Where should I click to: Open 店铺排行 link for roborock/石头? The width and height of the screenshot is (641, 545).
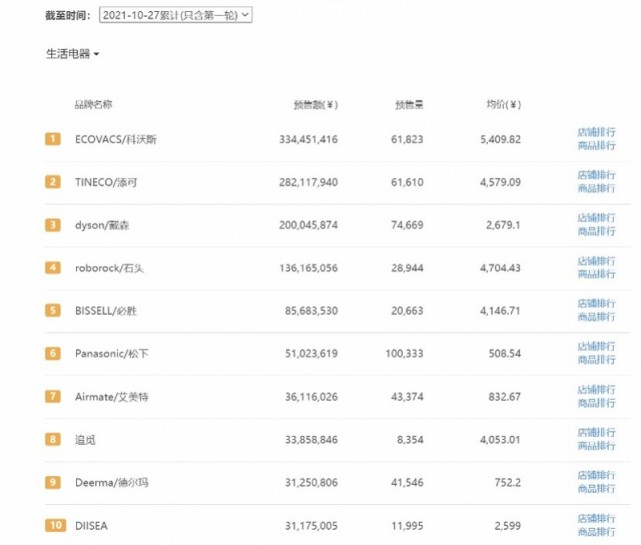pos(596,261)
